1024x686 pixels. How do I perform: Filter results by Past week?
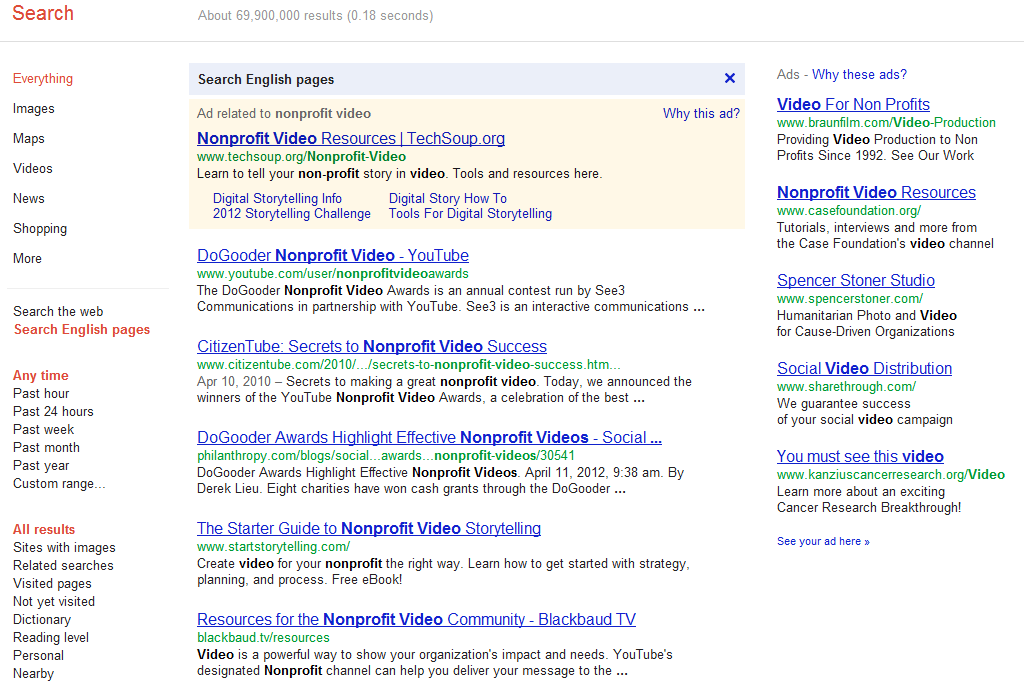tap(44, 429)
